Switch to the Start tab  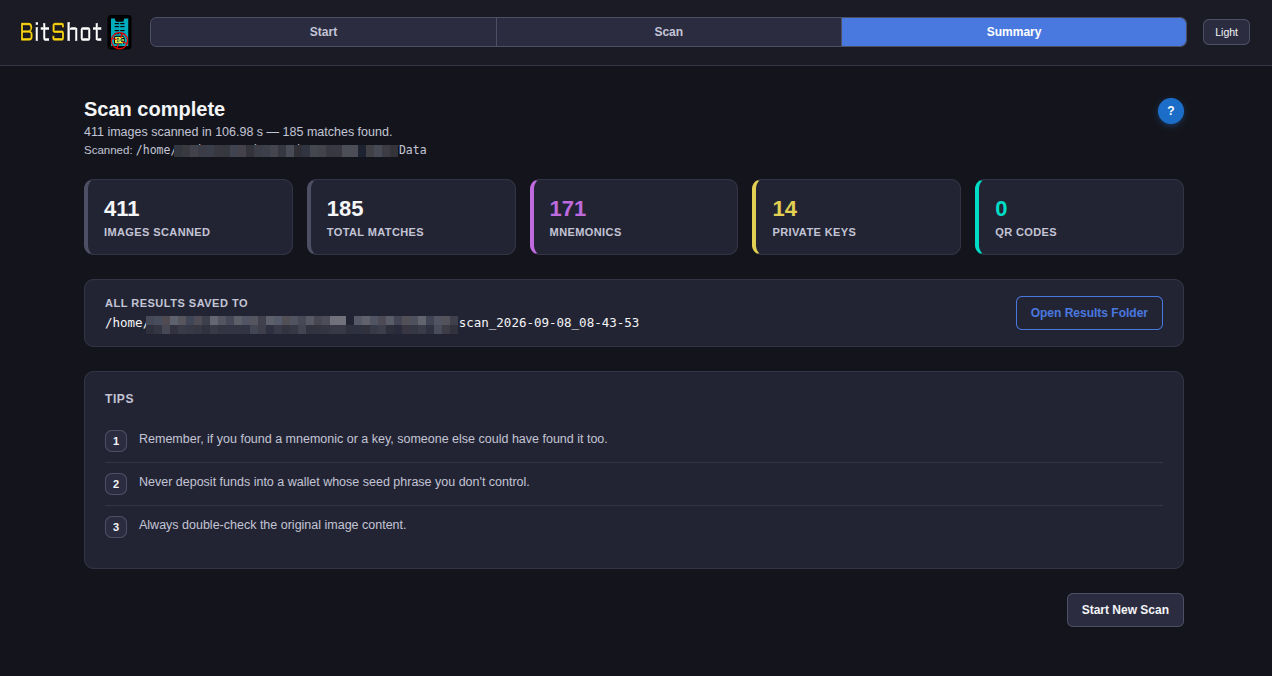tap(323, 32)
